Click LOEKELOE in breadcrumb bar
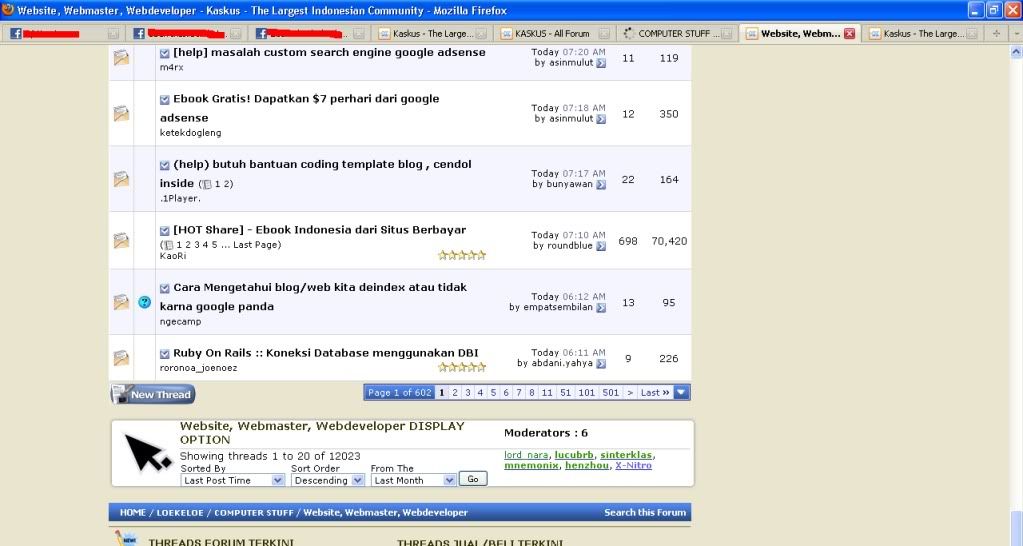Image resolution: width=1023 pixels, height=546 pixels. tap(180, 512)
